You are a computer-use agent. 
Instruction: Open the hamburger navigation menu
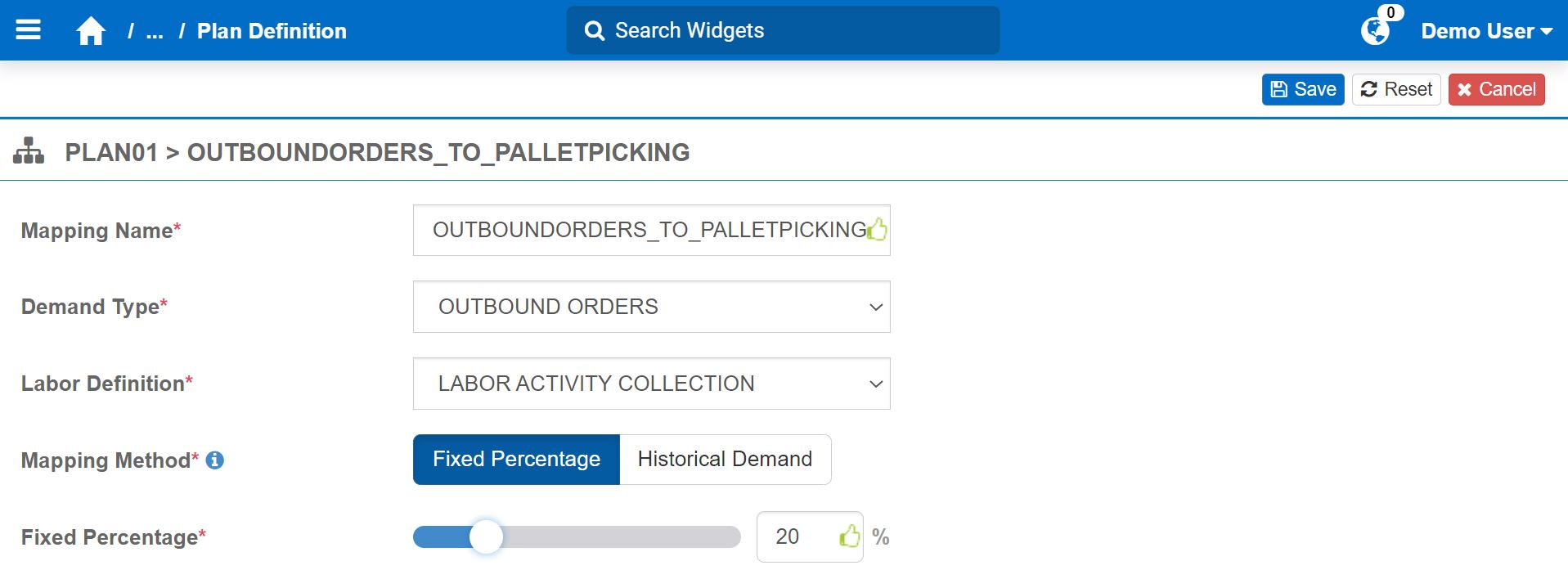pyautogui.click(x=29, y=30)
